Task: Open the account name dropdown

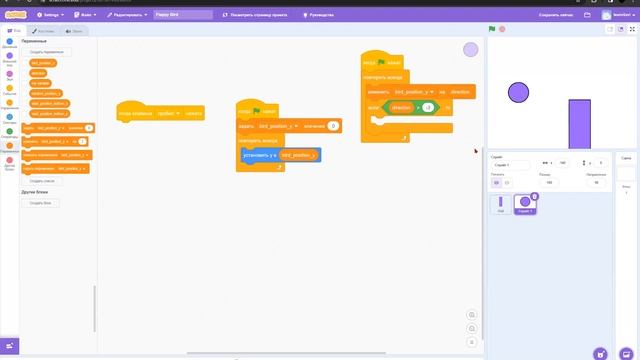Action: coord(624,15)
